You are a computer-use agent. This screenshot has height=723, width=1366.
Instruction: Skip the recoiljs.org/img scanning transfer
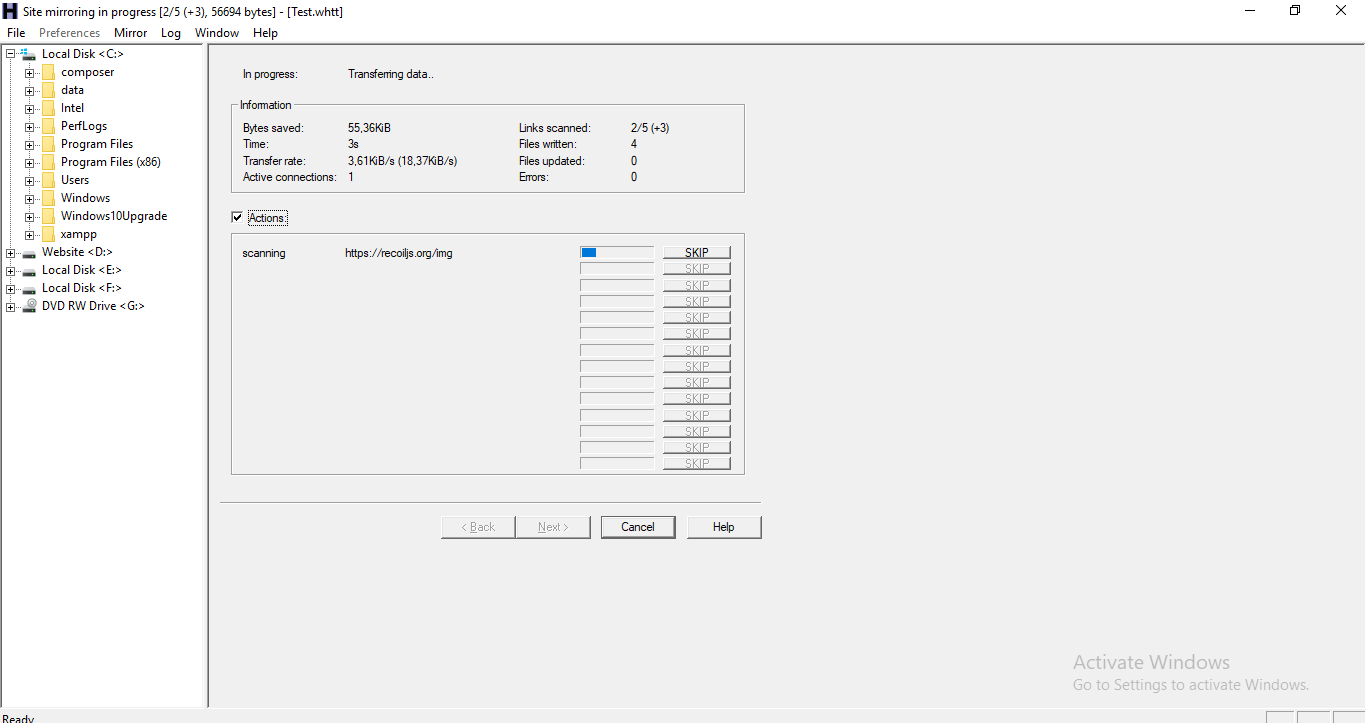coord(697,253)
